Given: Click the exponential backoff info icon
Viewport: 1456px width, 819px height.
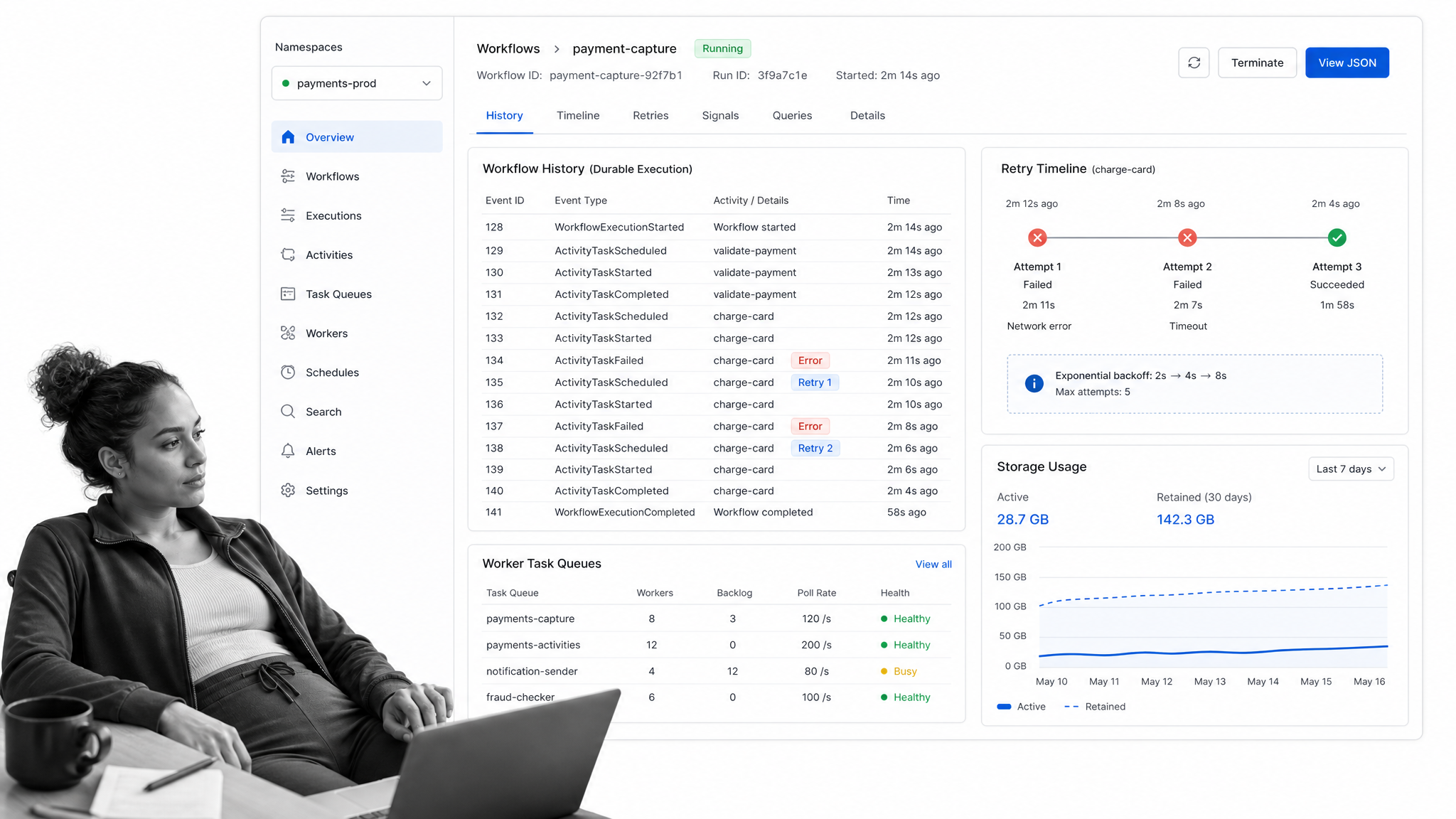Looking at the screenshot, I should tap(1034, 383).
